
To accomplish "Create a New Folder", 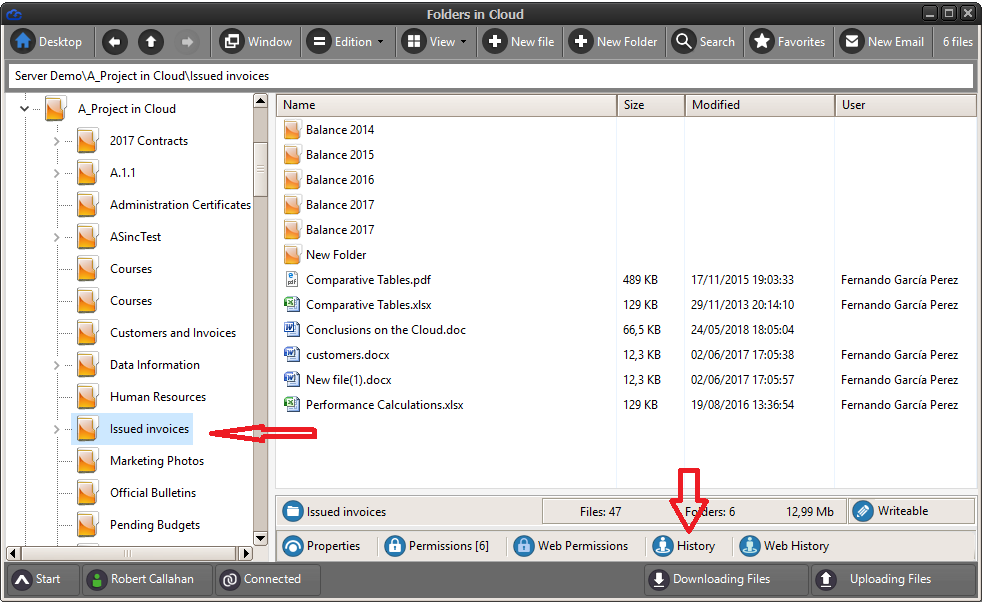I will [x=614, y=42].
